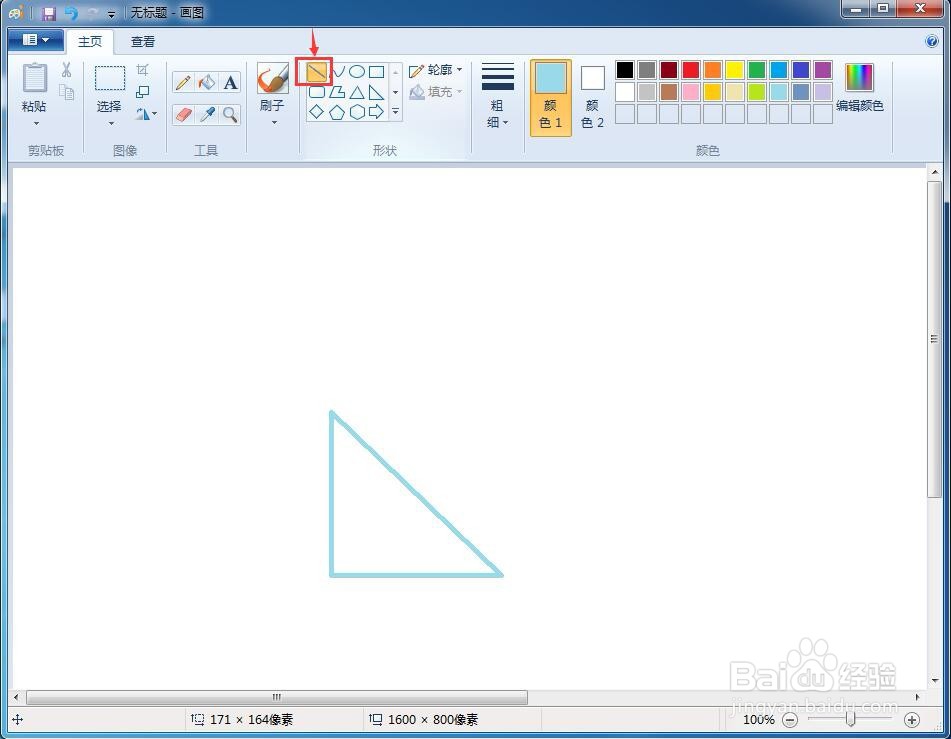Screen dimensions: 951x739
Task: Pick the red color swatch
Action: (x=691, y=70)
